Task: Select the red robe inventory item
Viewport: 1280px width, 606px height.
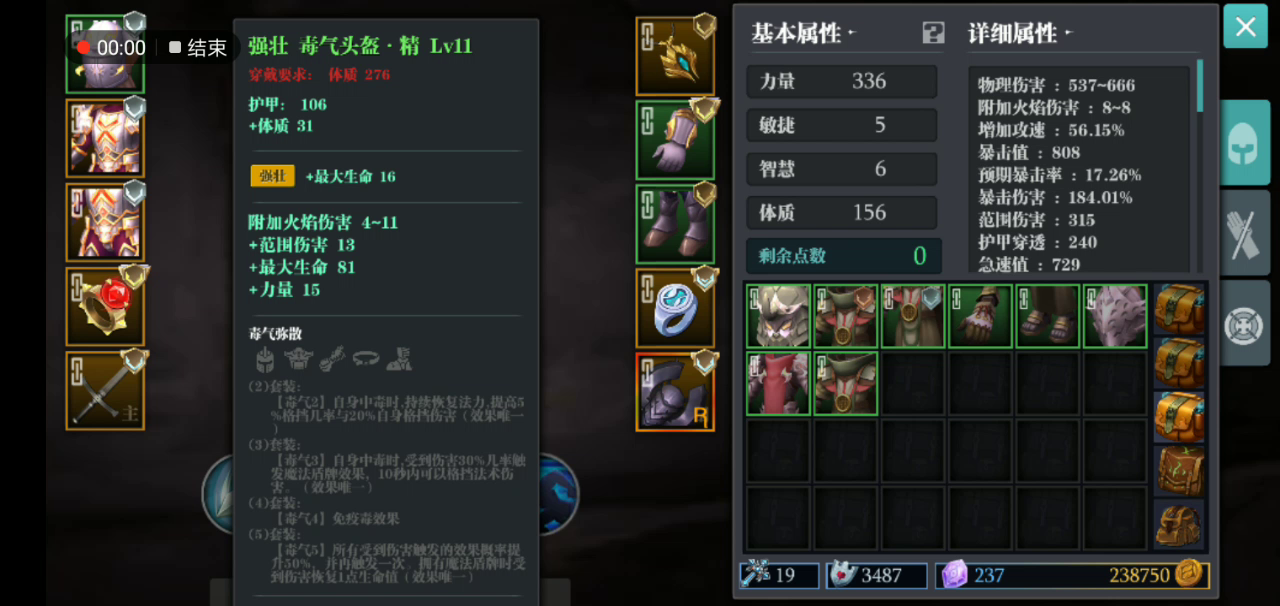Action: tap(778, 383)
